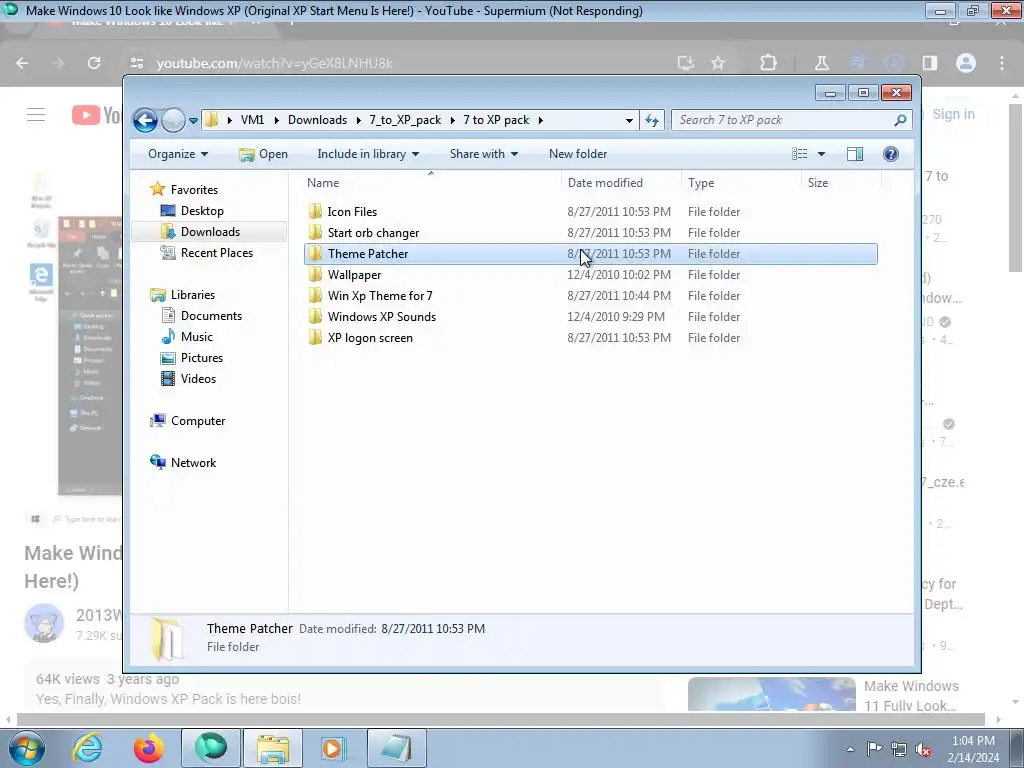Image resolution: width=1024 pixels, height=768 pixels.
Task: Select Network in navigation pane
Action: pos(193,463)
